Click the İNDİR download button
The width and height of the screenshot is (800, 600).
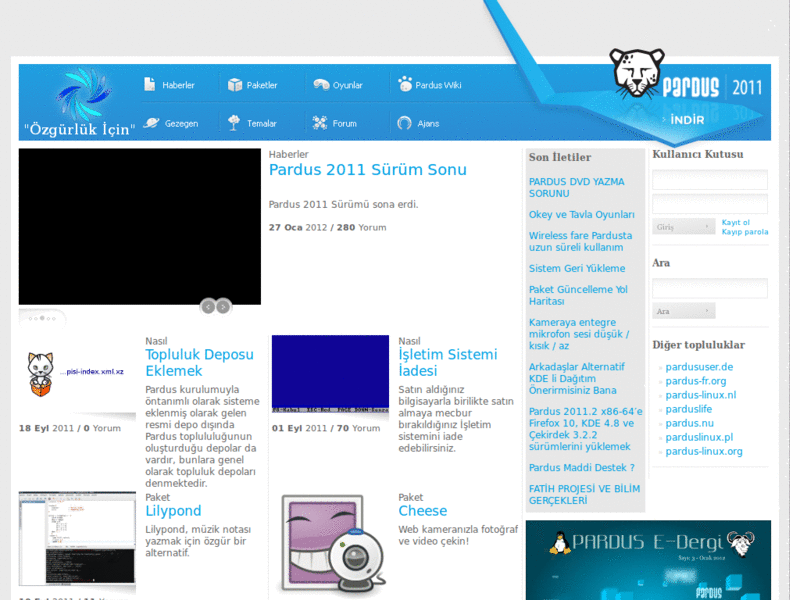pos(687,120)
